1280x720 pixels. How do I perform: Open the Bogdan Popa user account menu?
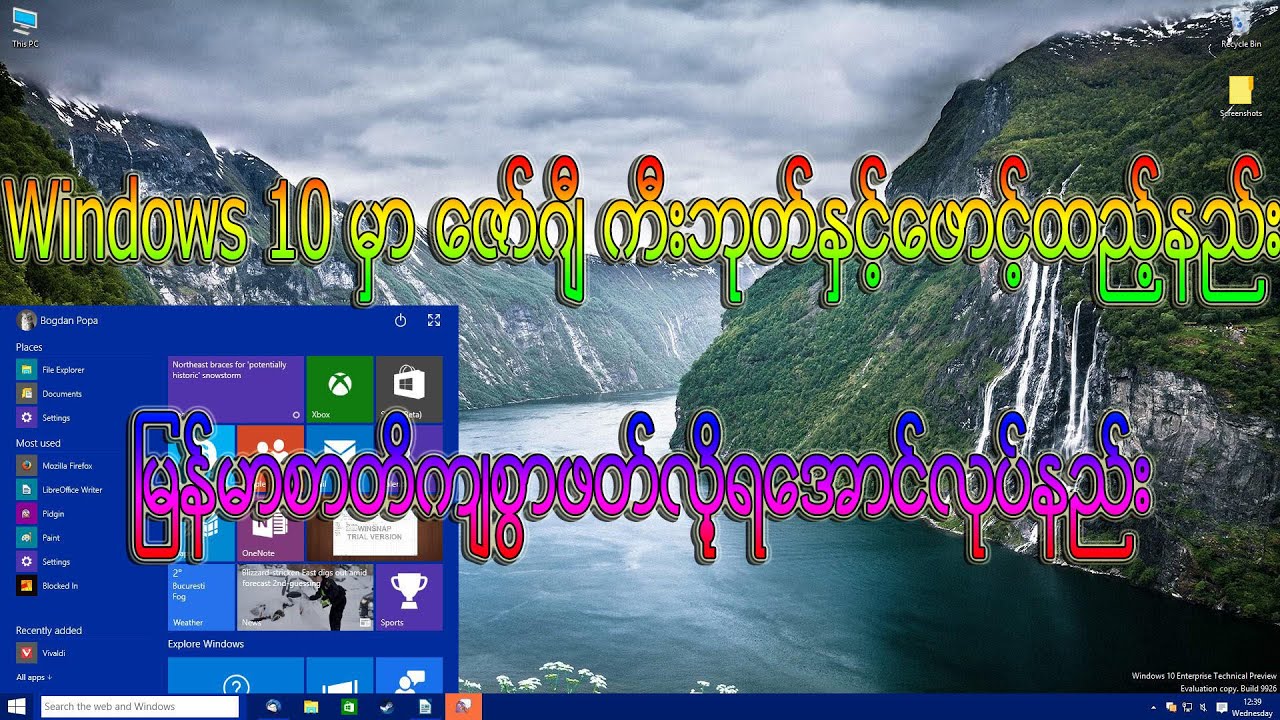click(57, 320)
